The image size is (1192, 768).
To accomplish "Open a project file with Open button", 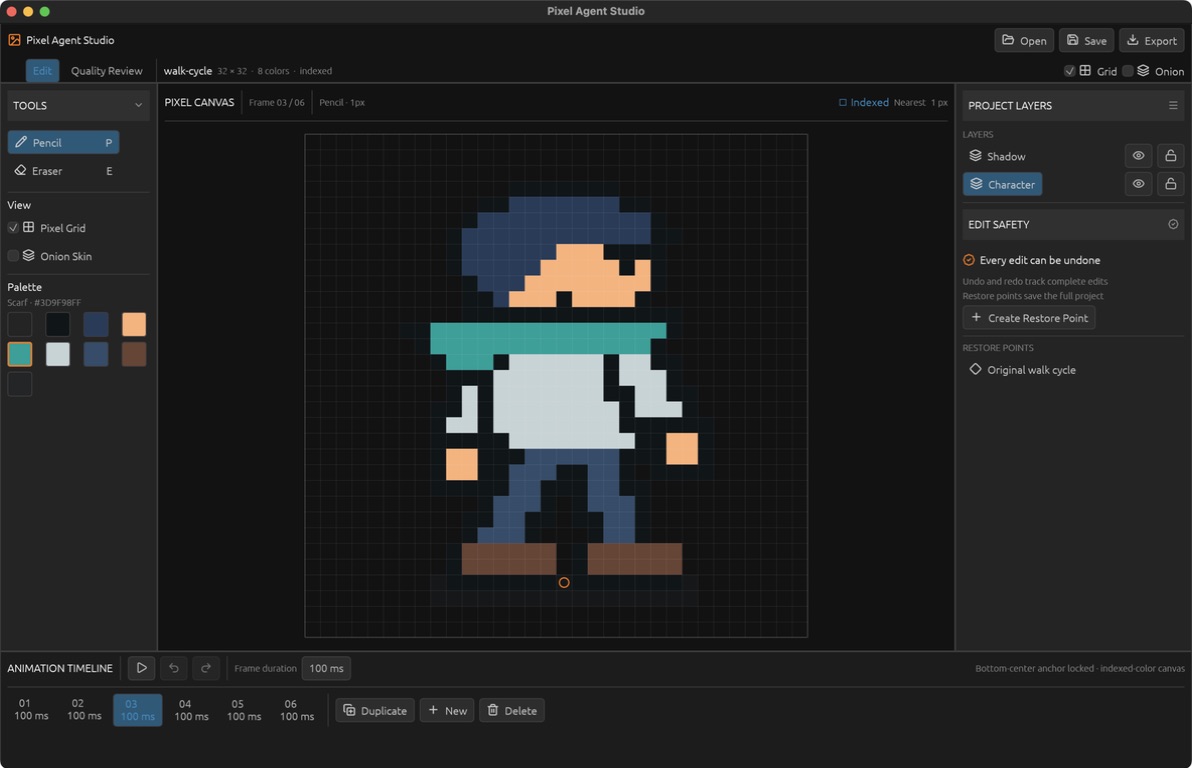I will [x=1024, y=40].
